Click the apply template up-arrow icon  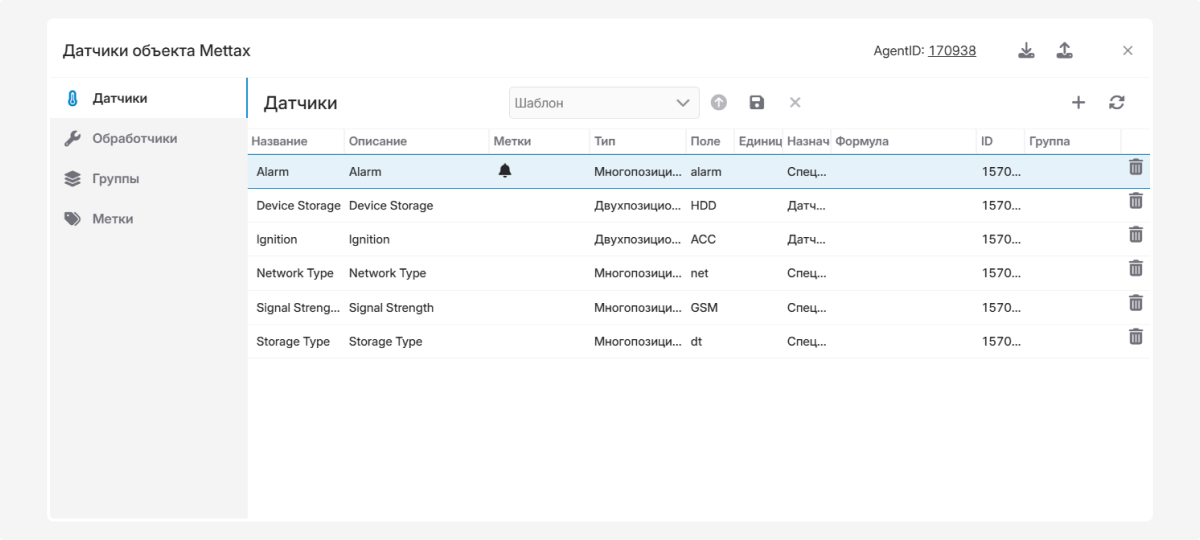[719, 102]
